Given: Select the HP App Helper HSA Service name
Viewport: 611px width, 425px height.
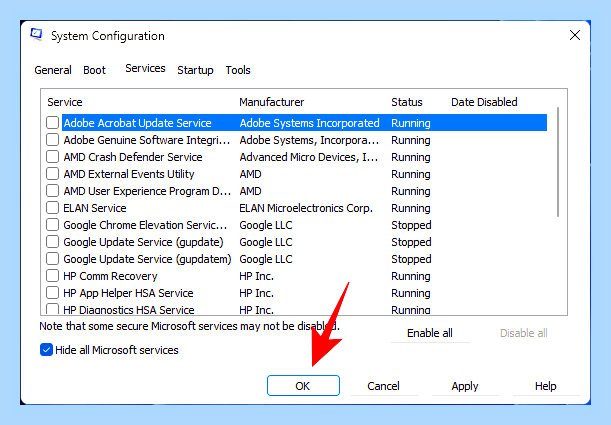Looking at the screenshot, I should click(x=128, y=293).
